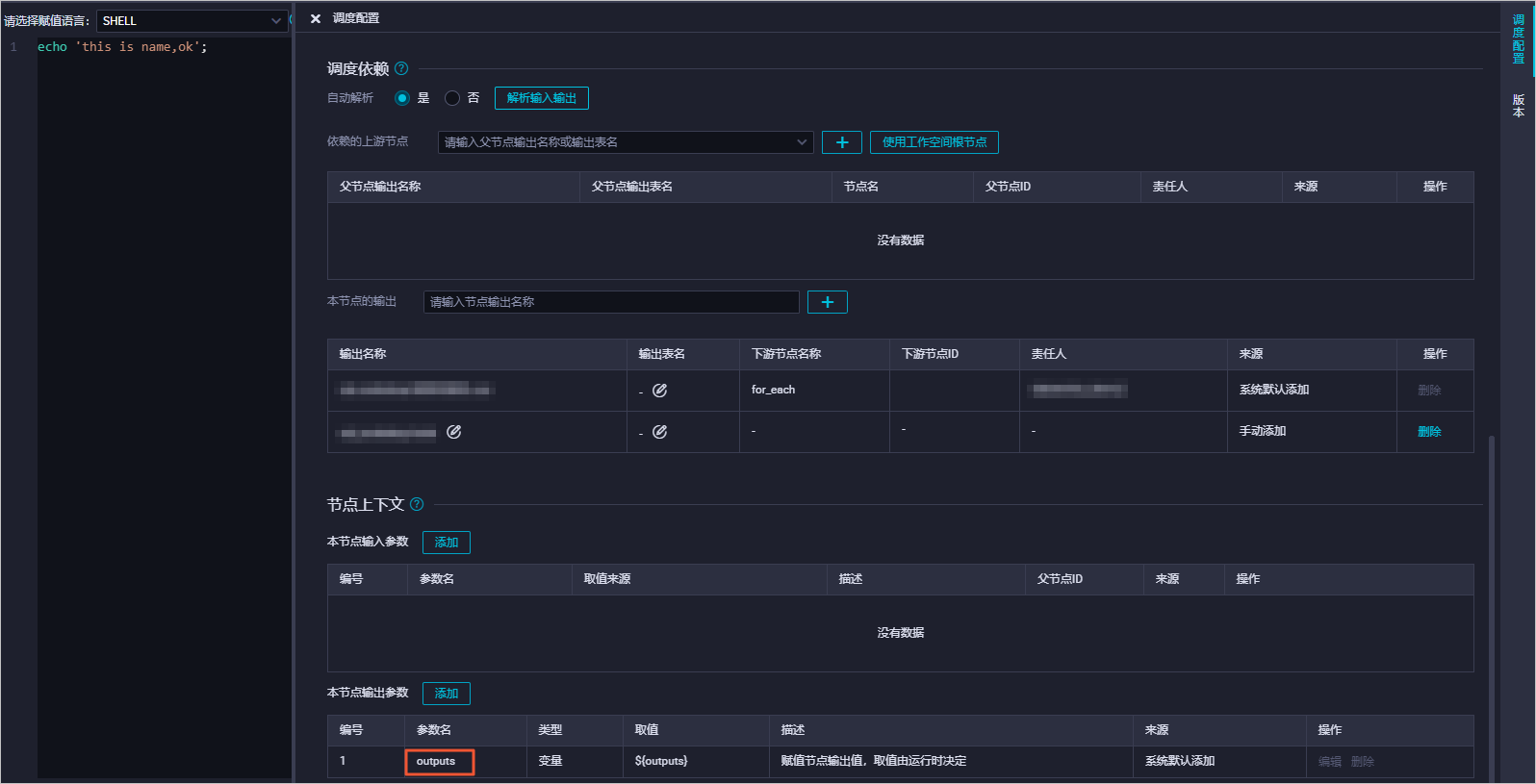Image resolution: width=1536 pixels, height=784 pixels.
Task: Click the ${outputs} value cell
Action: [x=661, y=761]
